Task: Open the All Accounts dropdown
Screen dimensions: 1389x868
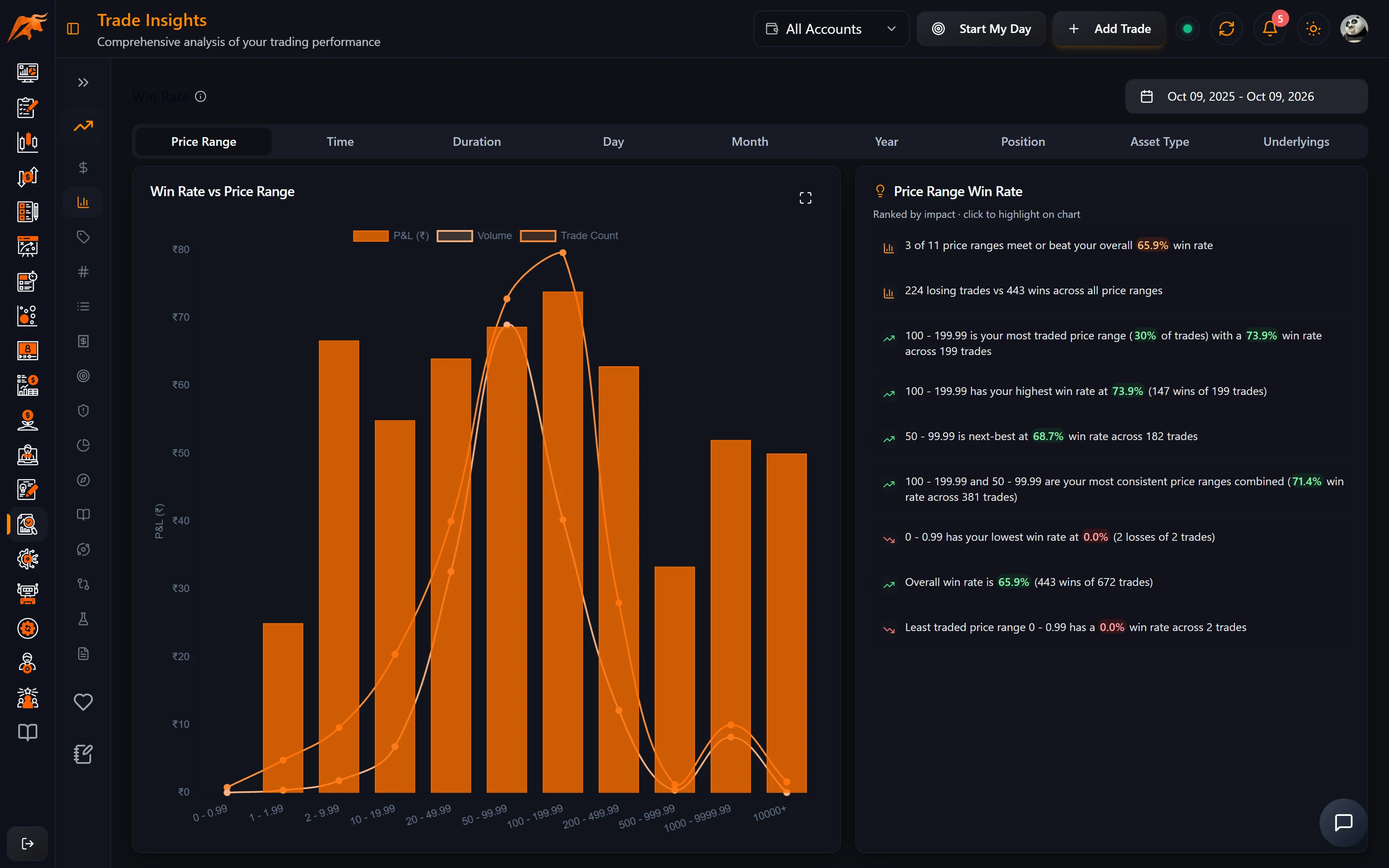Action: click(830, 29)
